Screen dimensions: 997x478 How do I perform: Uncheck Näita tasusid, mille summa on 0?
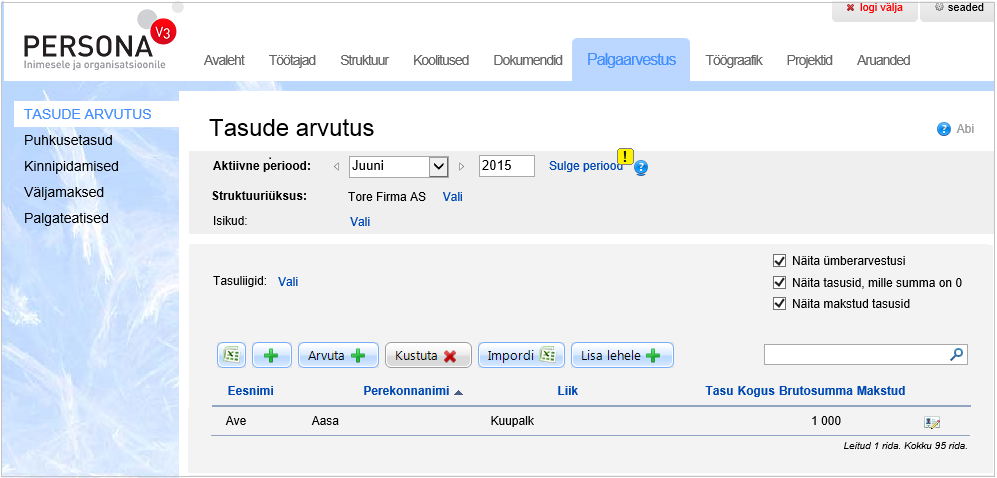780,282
